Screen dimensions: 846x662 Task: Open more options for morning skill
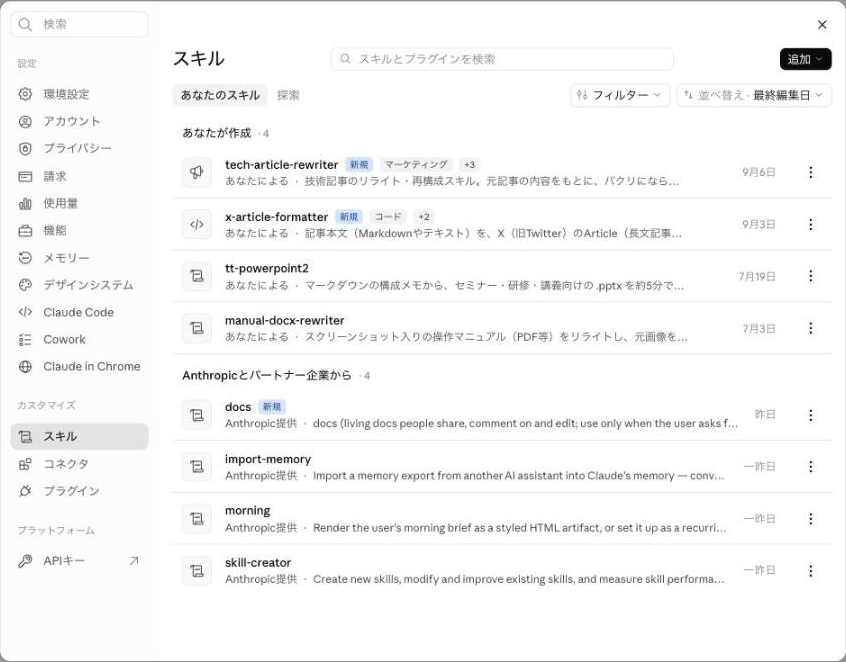810,518
